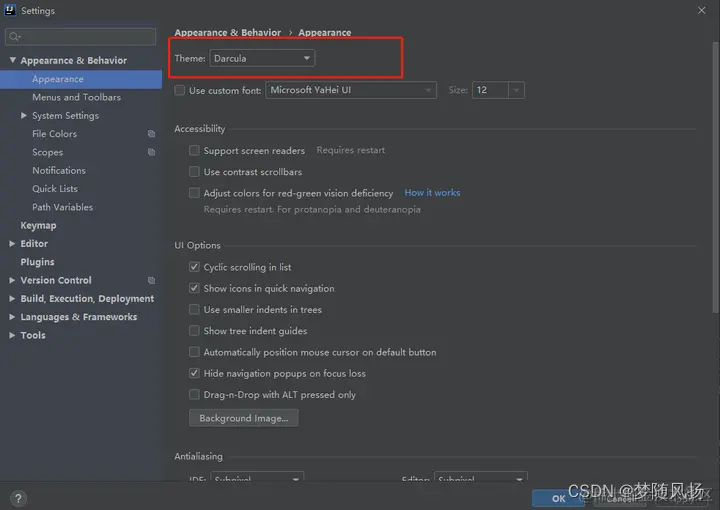This screenshot has width=720, height=510.
Task: Expand the System Settings node
Action: [x=24, y=115]
